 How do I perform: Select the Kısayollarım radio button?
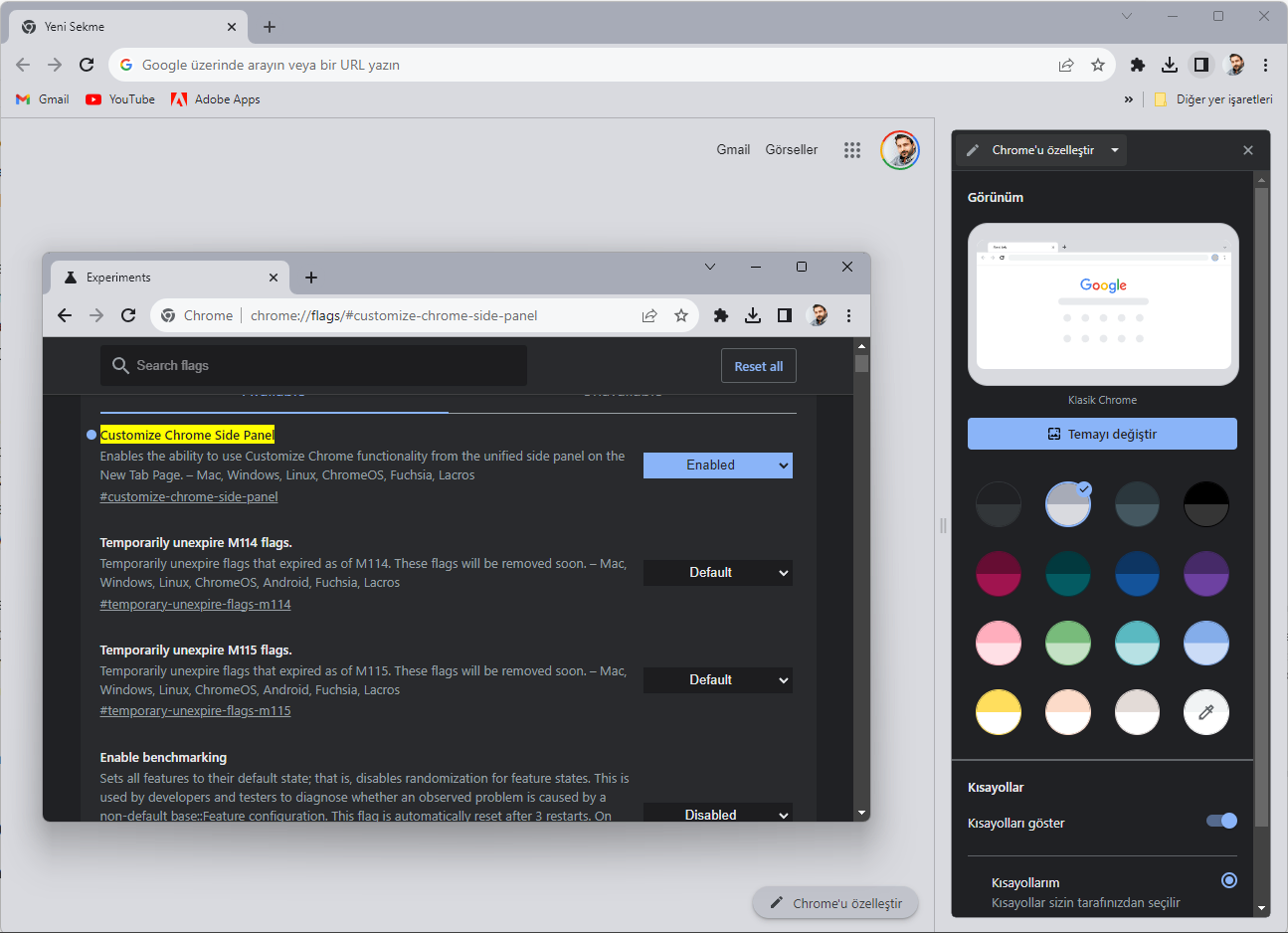tap(1228, 879)
